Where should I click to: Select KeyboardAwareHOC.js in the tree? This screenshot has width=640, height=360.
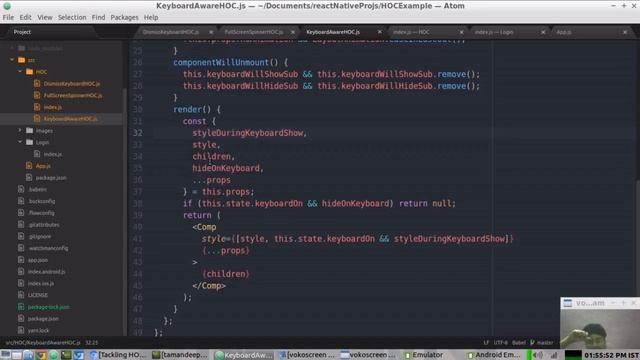click(70, 119)
